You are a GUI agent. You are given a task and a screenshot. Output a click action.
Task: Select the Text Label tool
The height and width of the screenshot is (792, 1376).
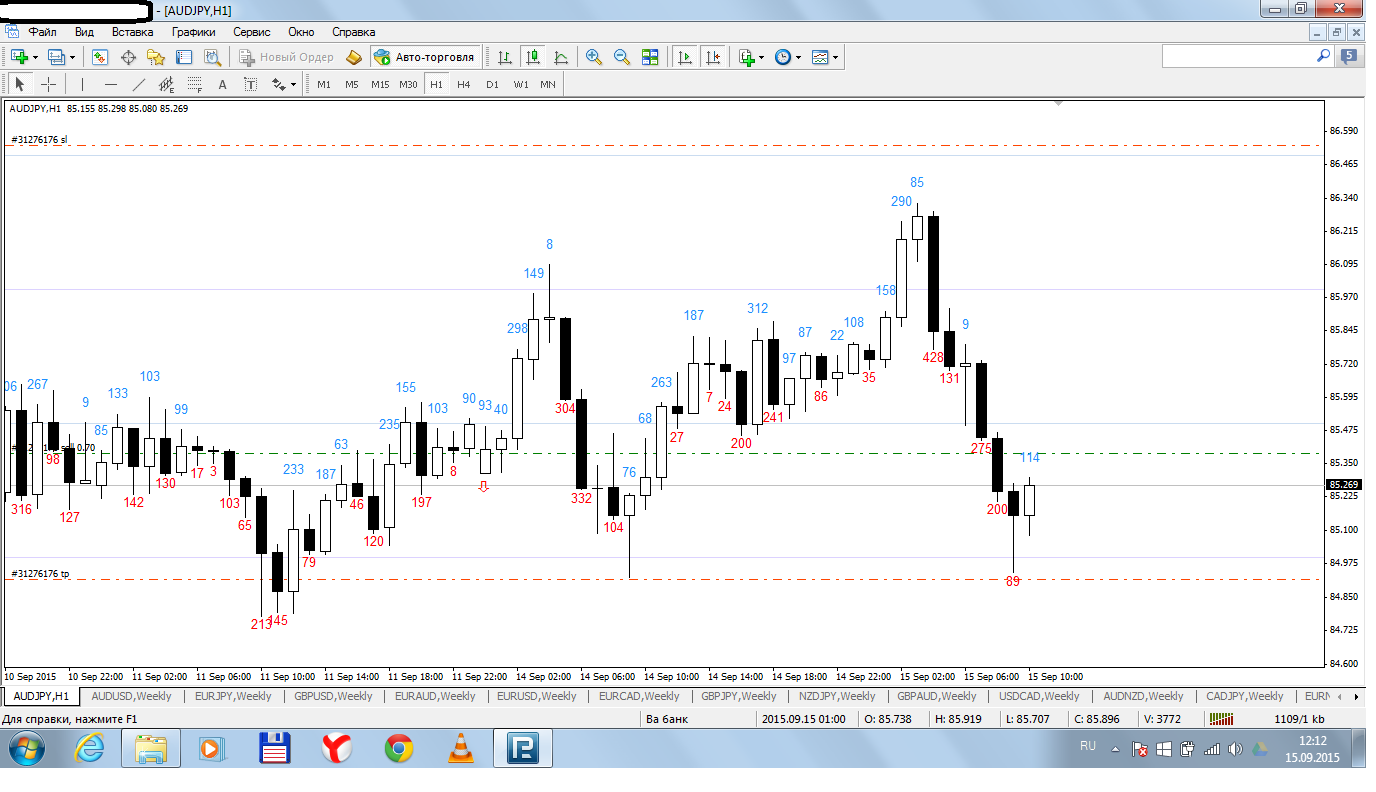click(x=250, y=84)
